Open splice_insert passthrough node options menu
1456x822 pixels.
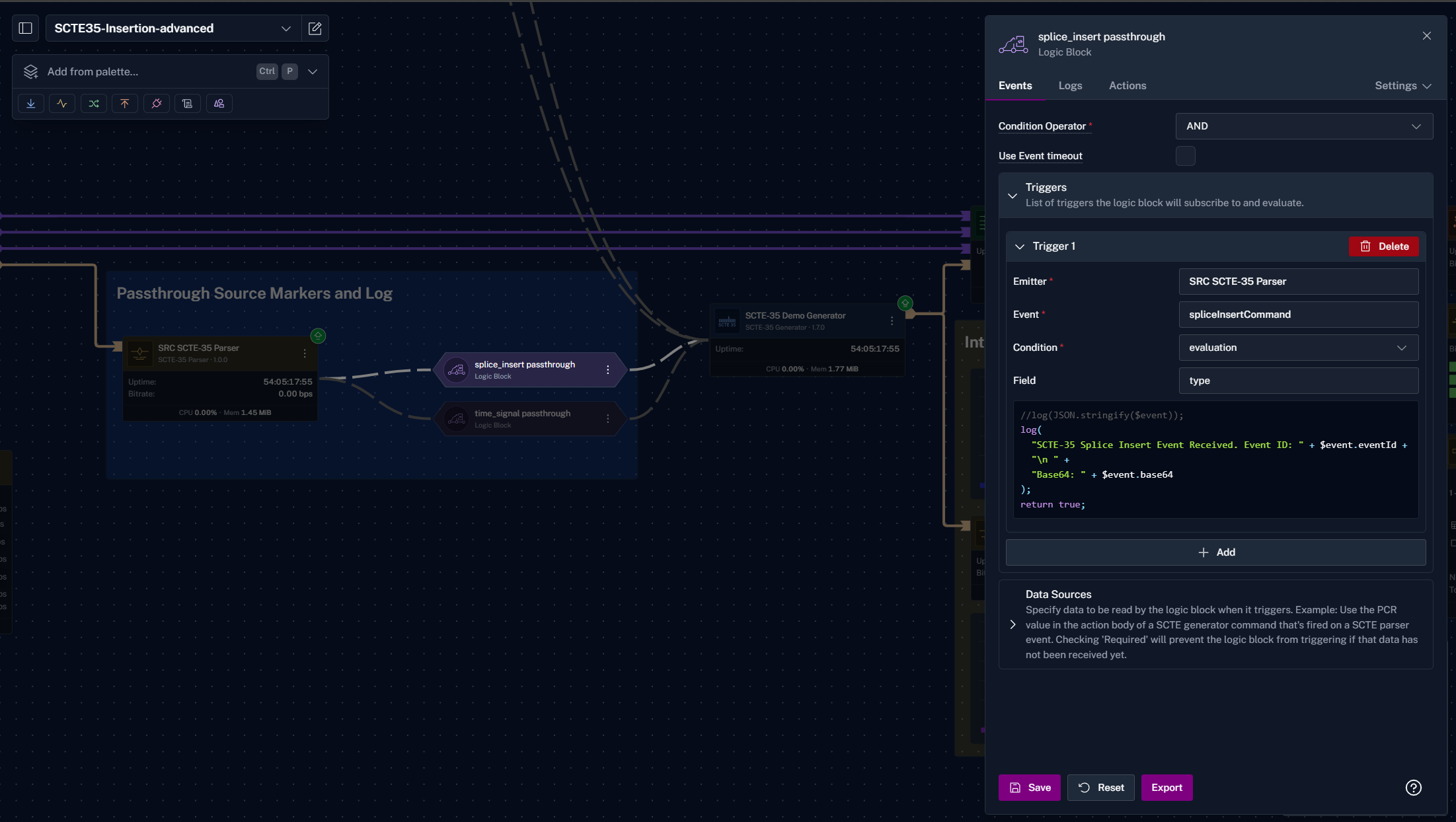click(608, 370)
